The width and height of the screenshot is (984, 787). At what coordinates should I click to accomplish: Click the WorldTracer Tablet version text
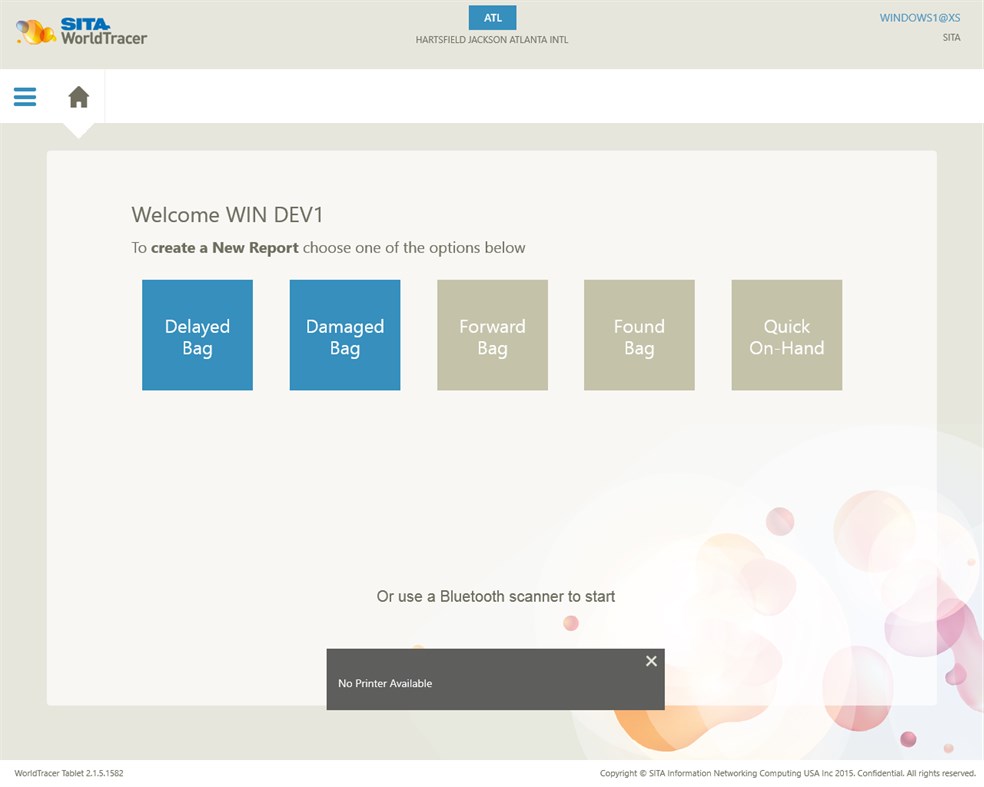pos(70,773)
